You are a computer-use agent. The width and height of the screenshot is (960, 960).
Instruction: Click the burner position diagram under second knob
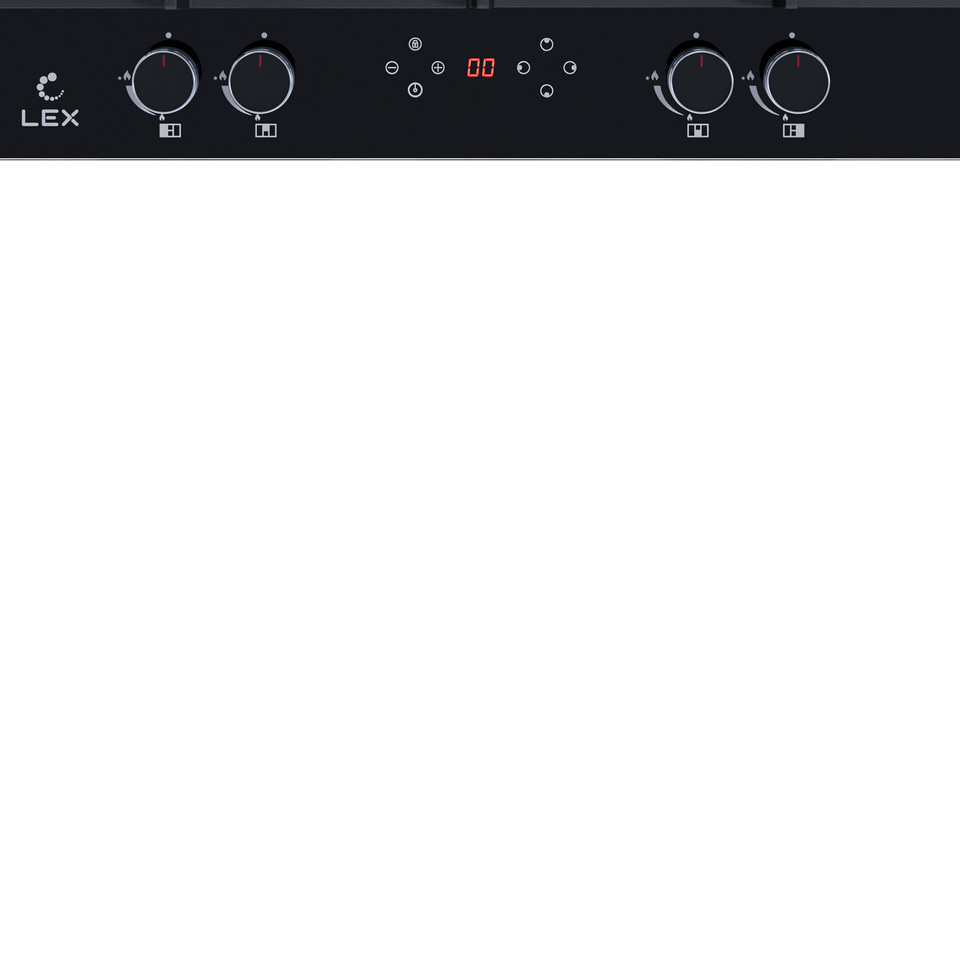click(x=266, y=130)
